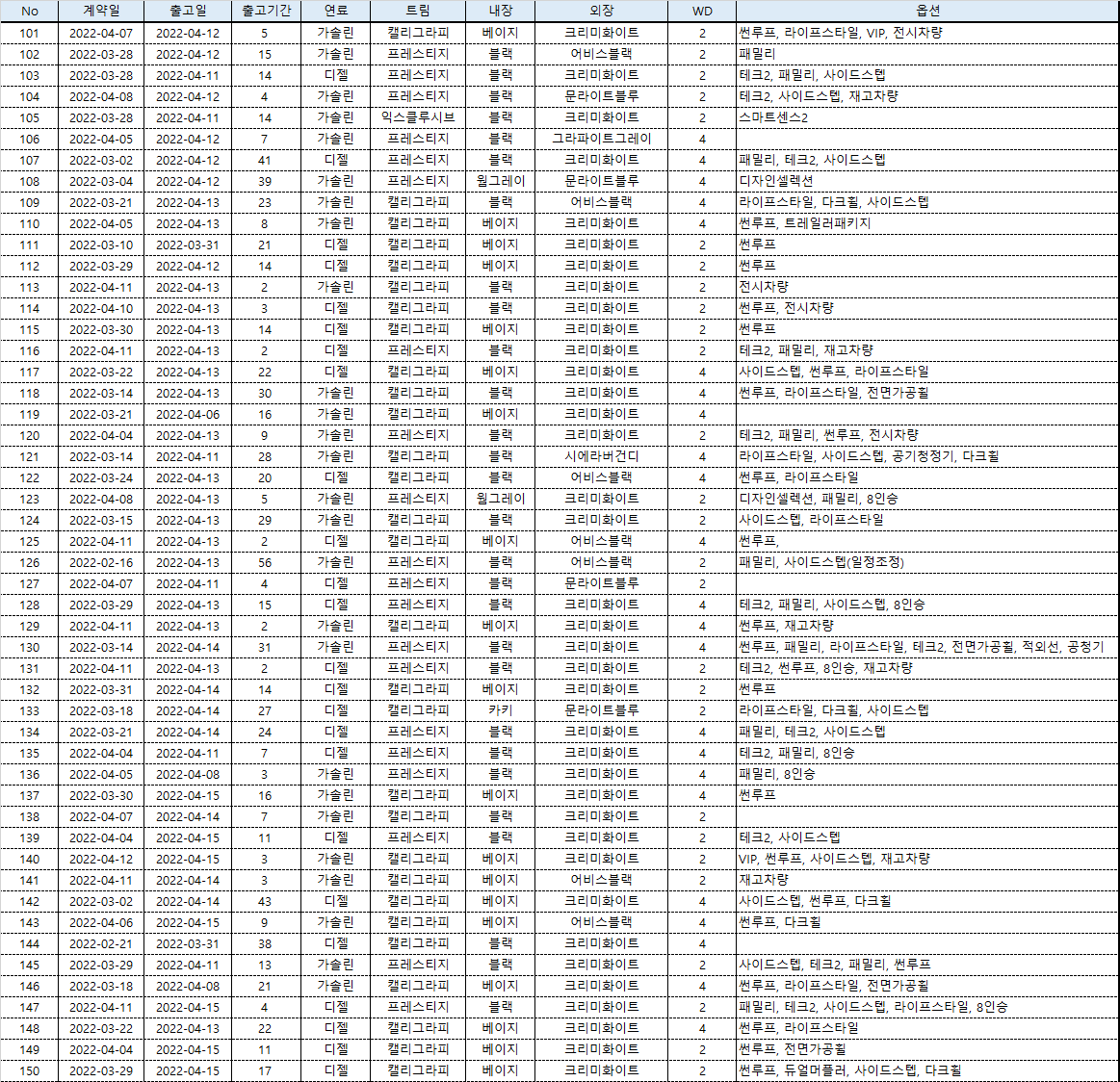
Task: Select contract date 2022-02-21 in row 144
Action: point(101,943)
